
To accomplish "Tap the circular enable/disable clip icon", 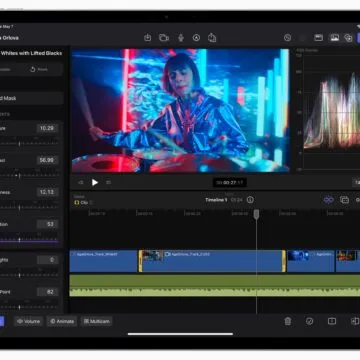I will pyautogui.click(x=309, y=321).
